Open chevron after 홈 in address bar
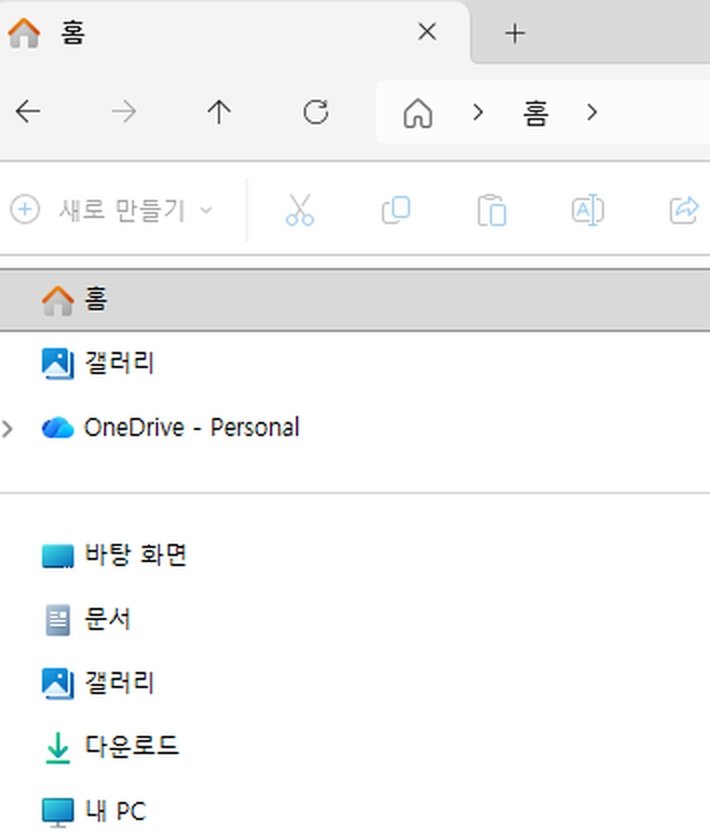The image size is (710, 838). tap(591, 112)
